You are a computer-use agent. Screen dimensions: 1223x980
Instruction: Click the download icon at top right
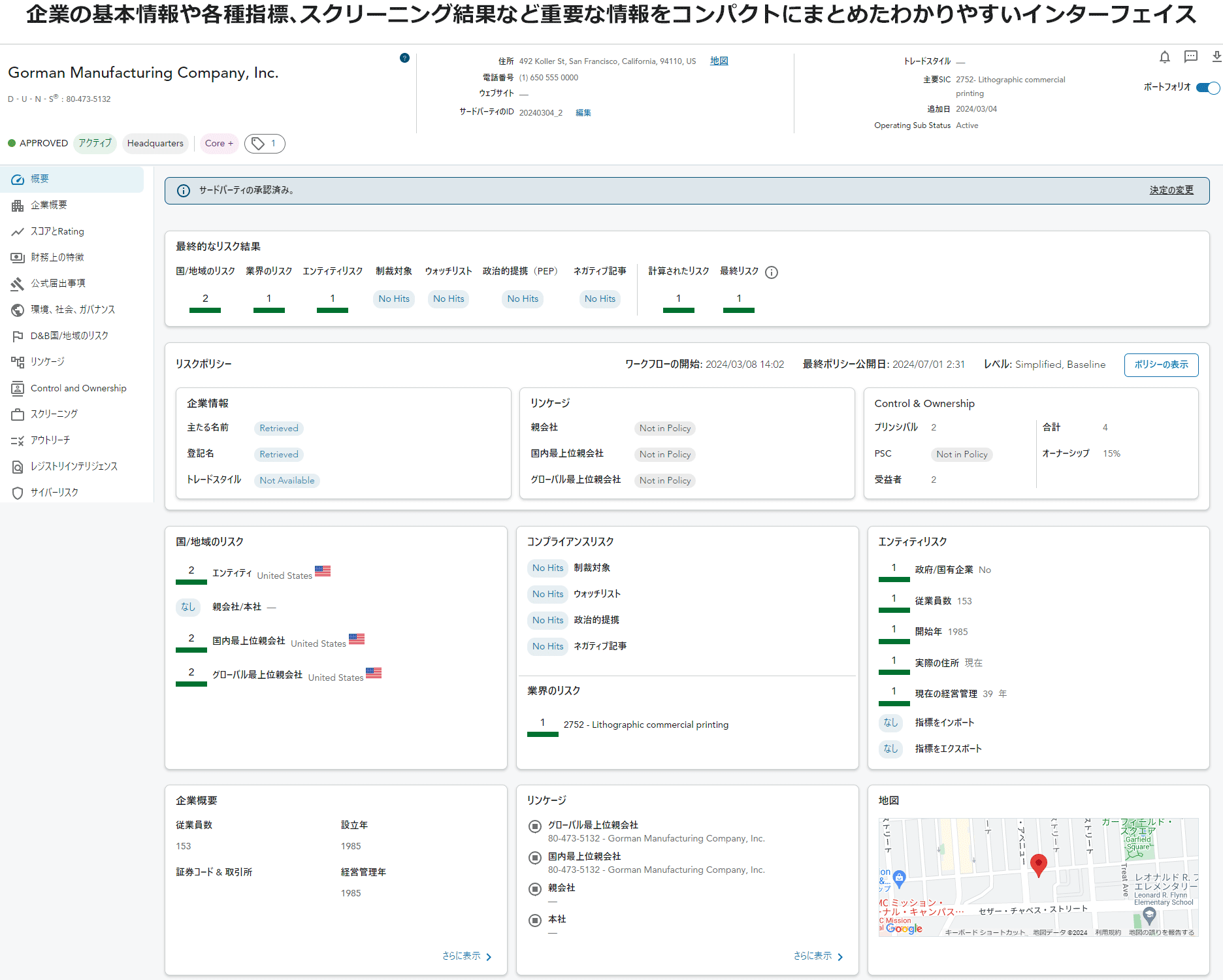1216,57
